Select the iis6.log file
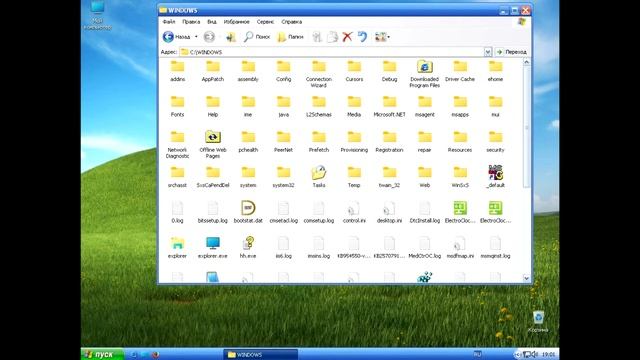Viewport: 640px width, 360px height. pos(283,247)
